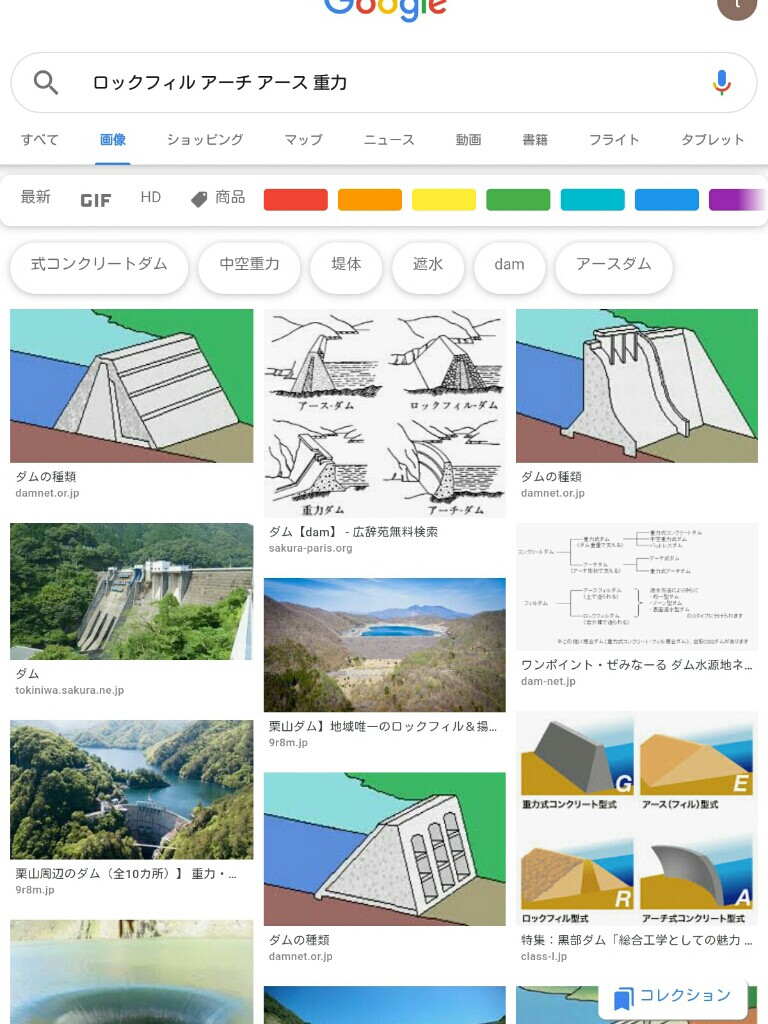The width and height of the screenshot is (768, 1024).
Task: Open the Google logo homepage
Action: tap(385, 9)
